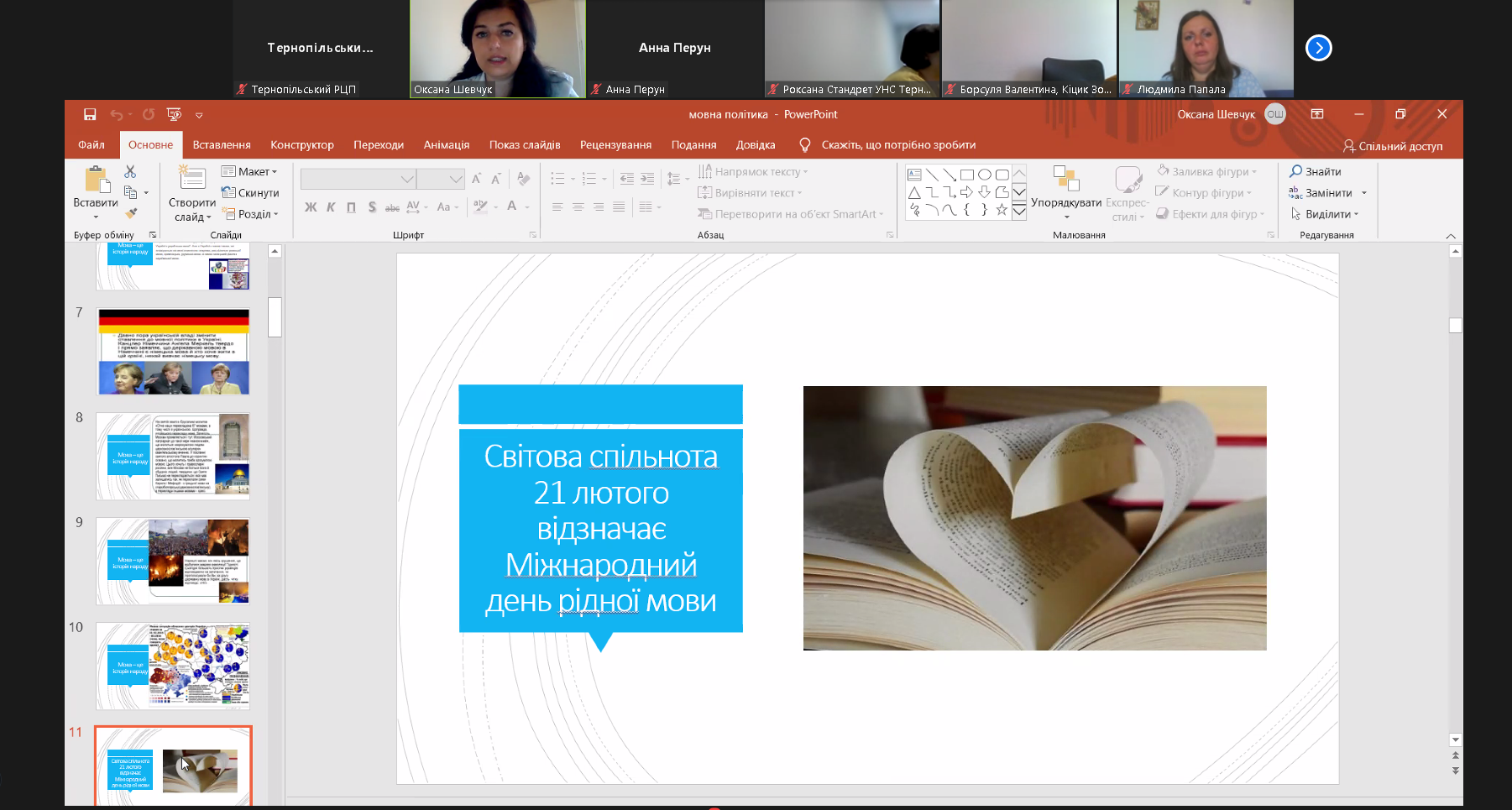Click Знайти find button
The image size is (1512, 810).
[1316, 171]
